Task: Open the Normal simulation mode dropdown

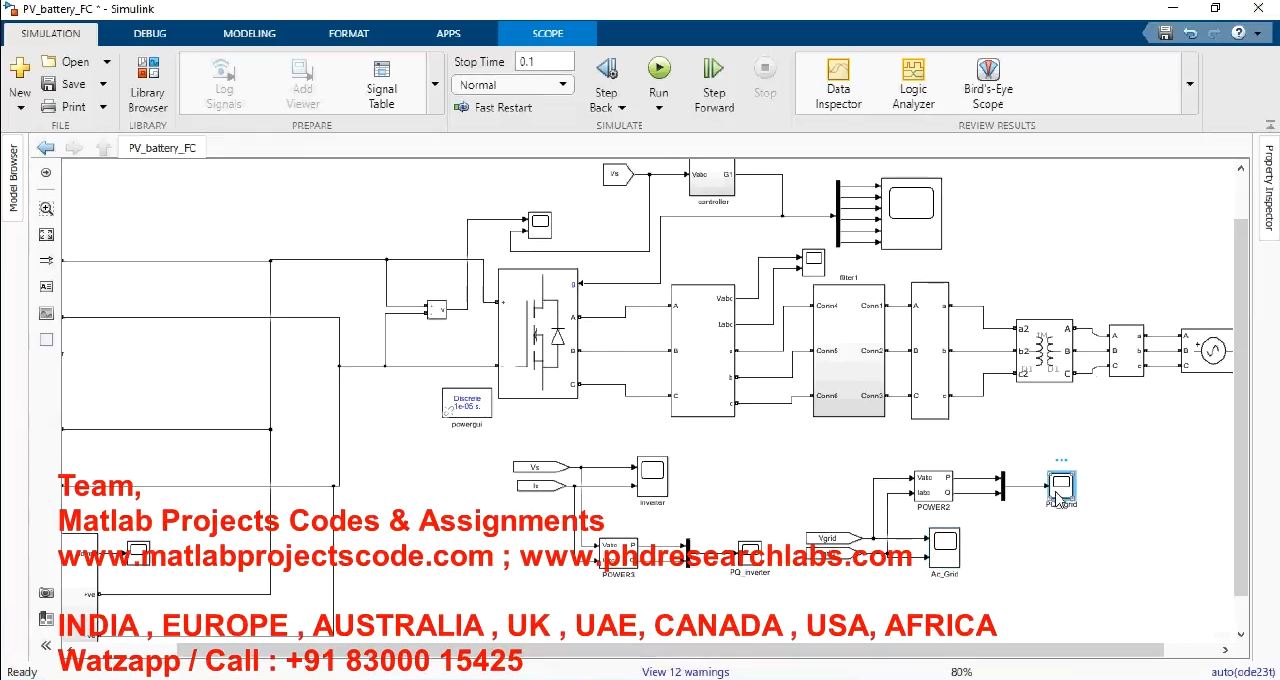Action: tap(512, 85)
